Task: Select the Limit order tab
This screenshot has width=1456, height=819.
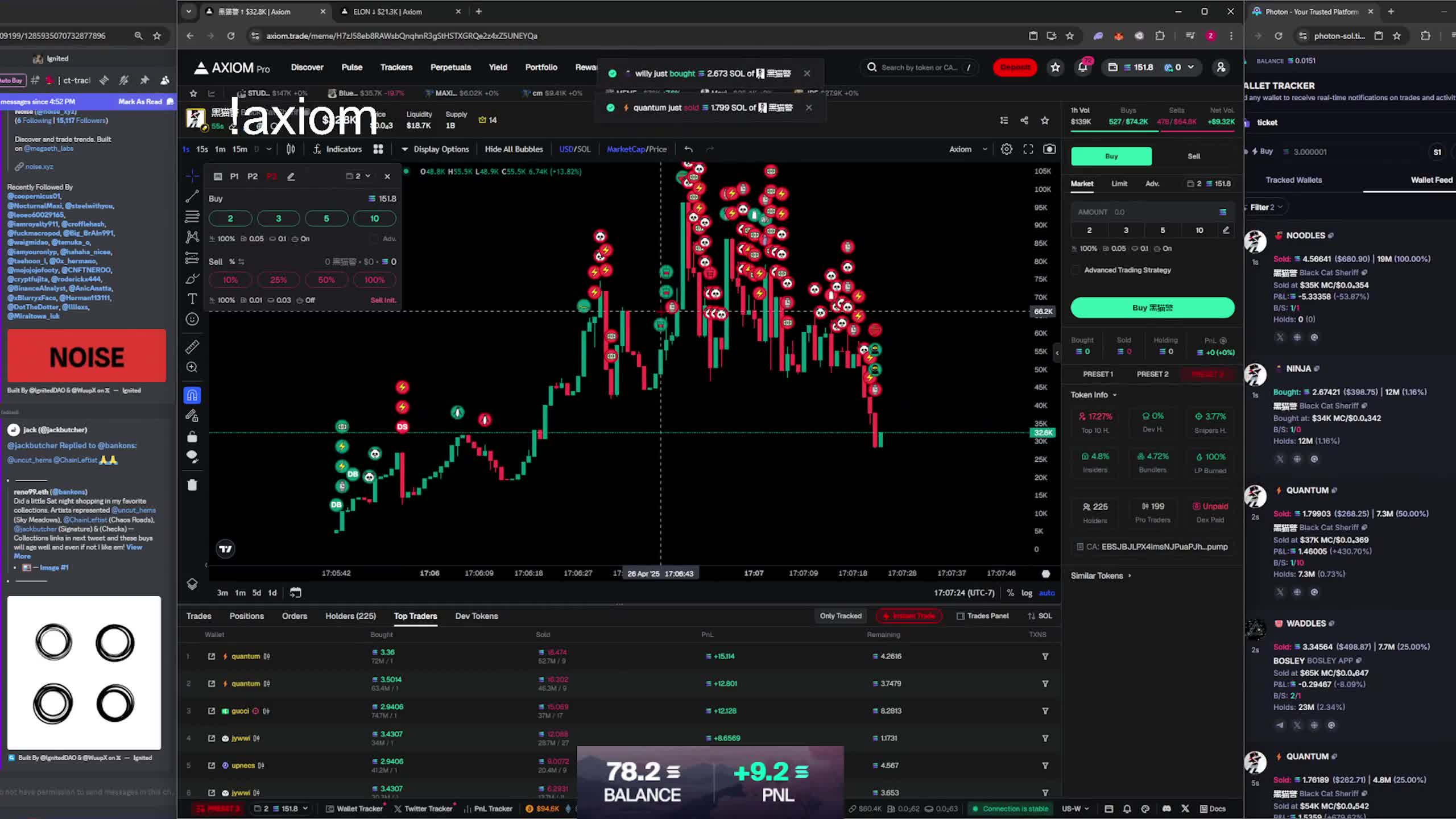Action: [1119, 184]
